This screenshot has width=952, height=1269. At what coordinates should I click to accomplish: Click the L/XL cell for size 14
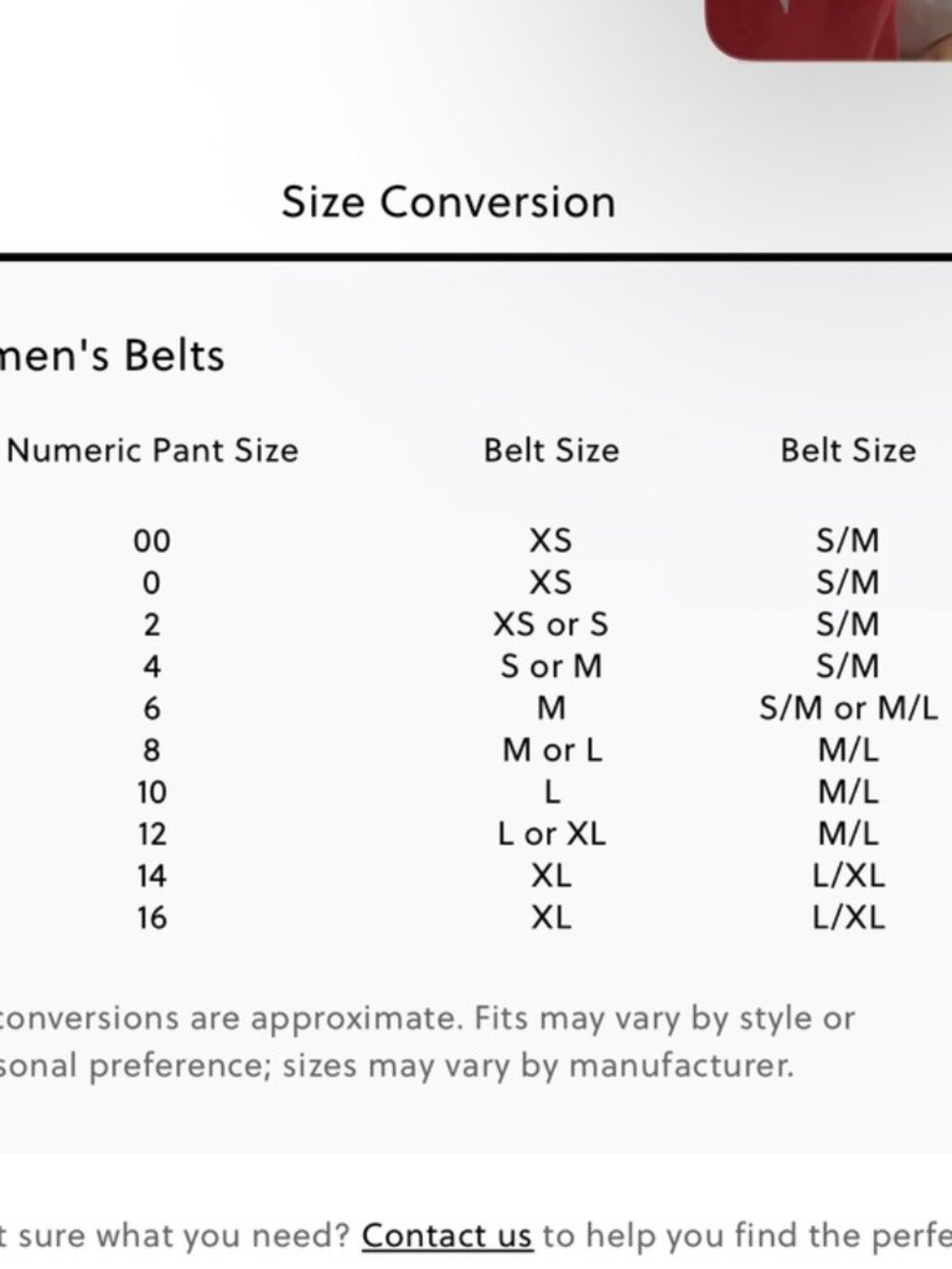coord(848,876)
